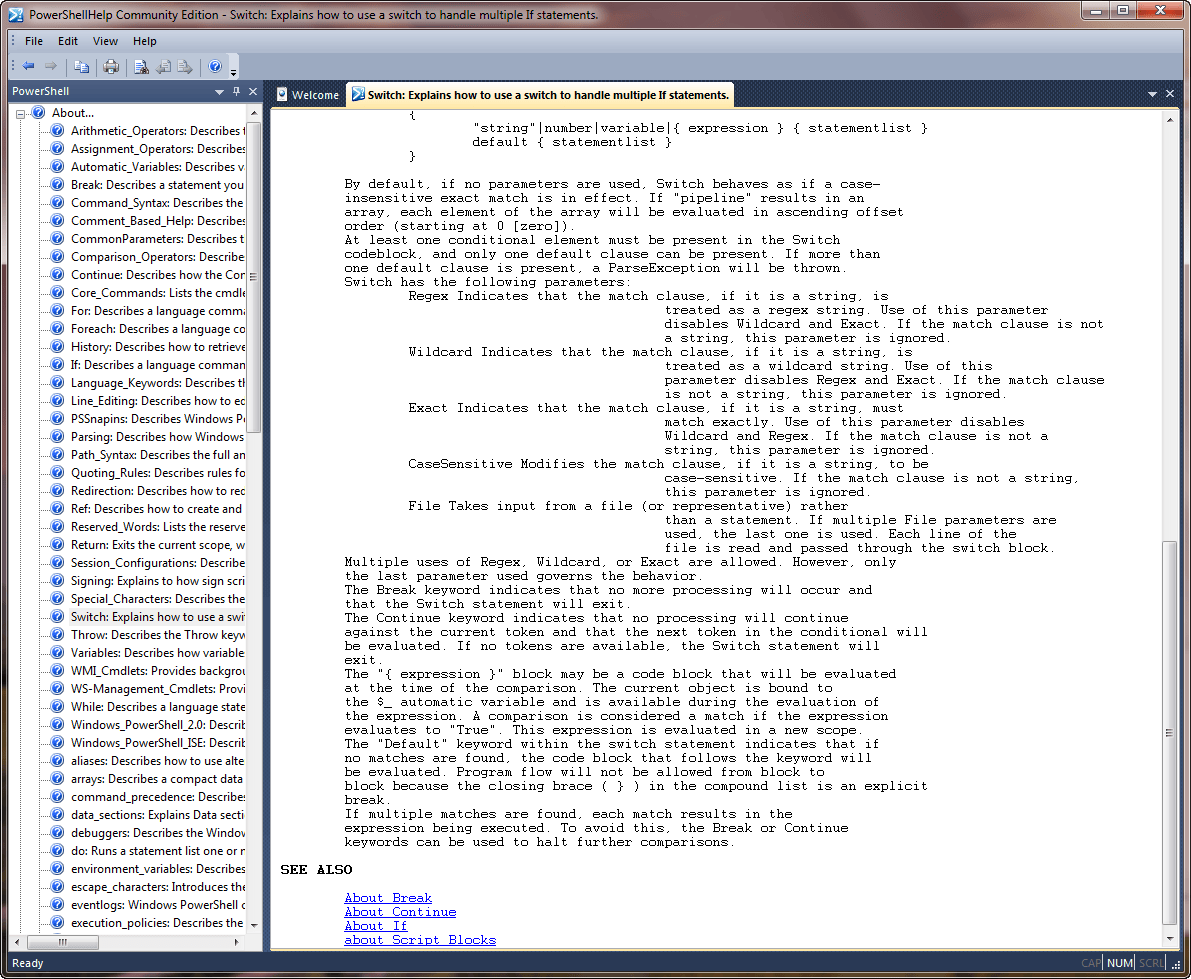Click the debuggers topic help icon
Image resolution: width=1191 pixels, height=979 pixels.
tap(57, 832)
